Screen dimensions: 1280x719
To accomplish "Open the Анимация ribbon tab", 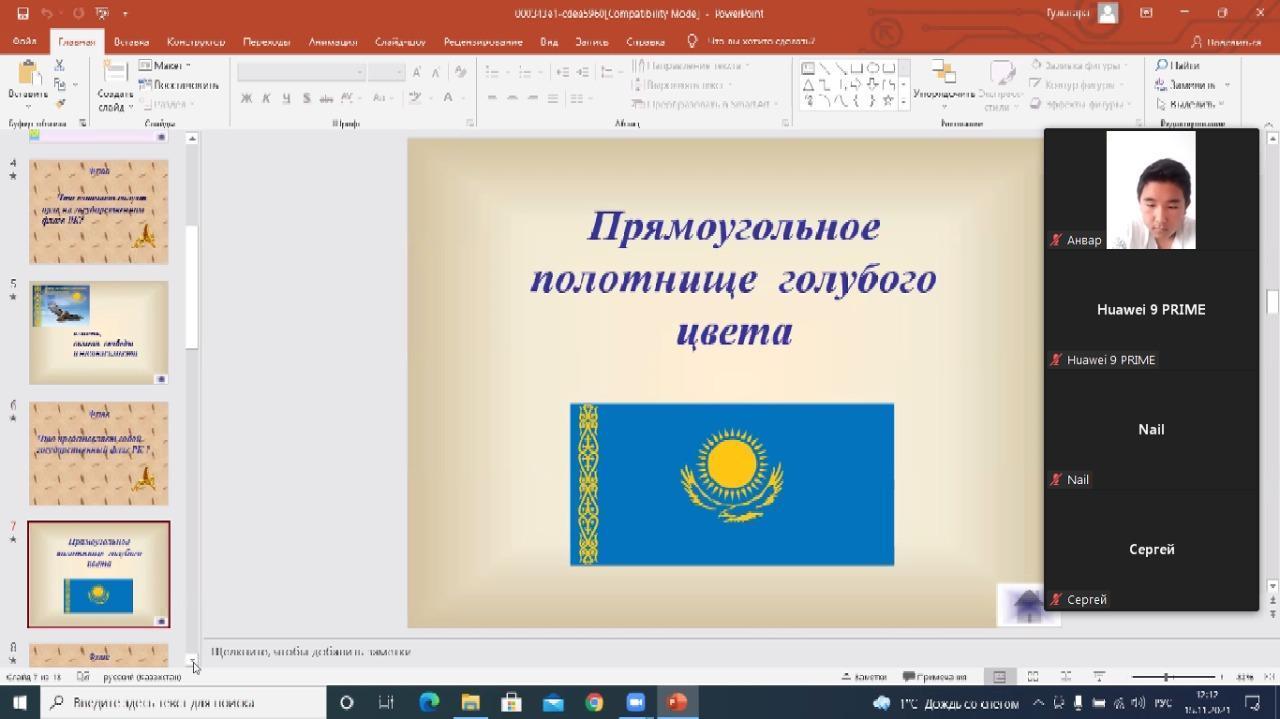I will pyautogui.click(x=332, y=42).
